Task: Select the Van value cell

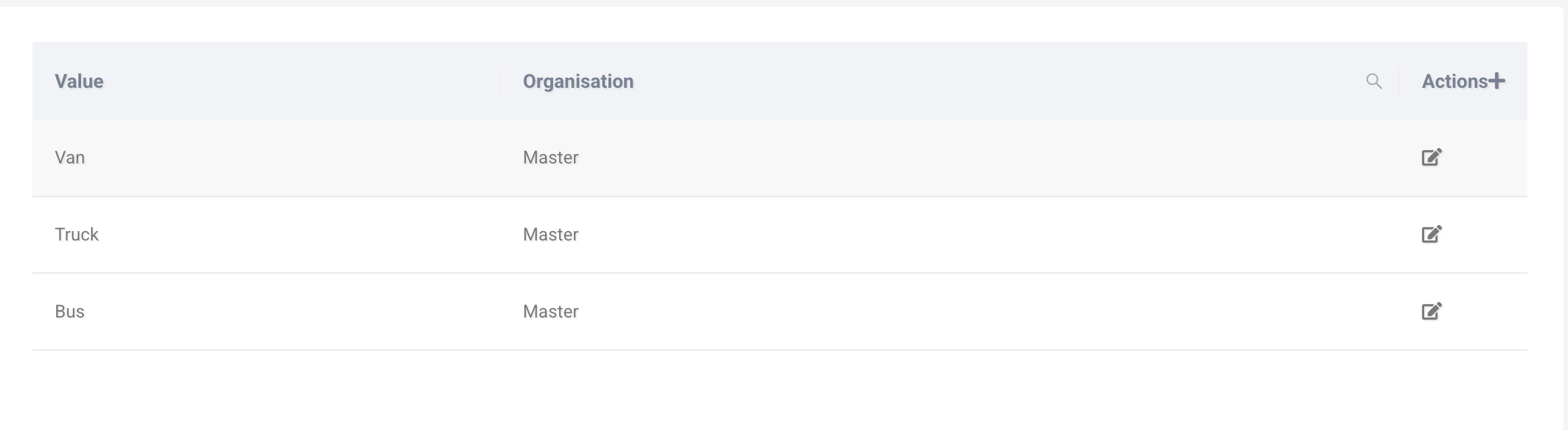Action: point(70,157)
